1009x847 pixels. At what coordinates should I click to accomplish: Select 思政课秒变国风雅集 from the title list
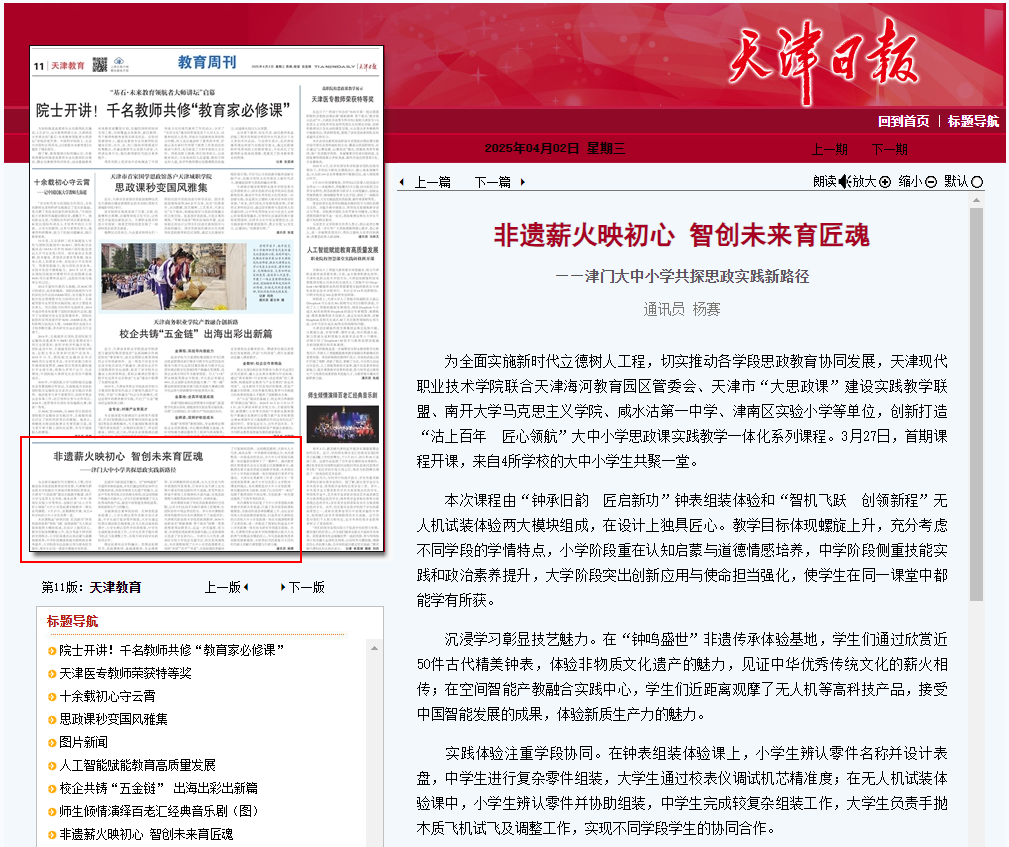[113, 719]
